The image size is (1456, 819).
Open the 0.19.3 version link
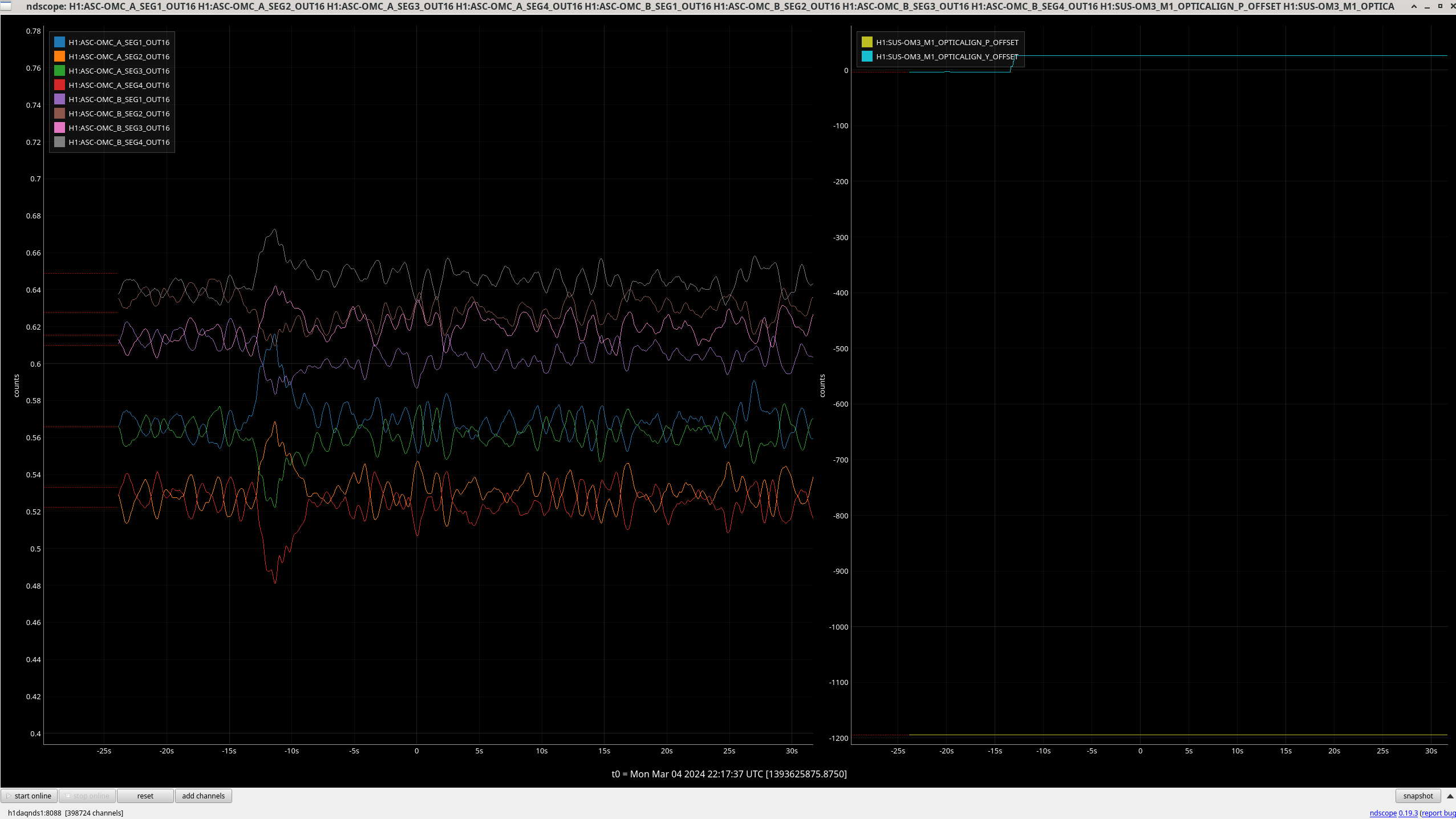(x=1408, y=813)
